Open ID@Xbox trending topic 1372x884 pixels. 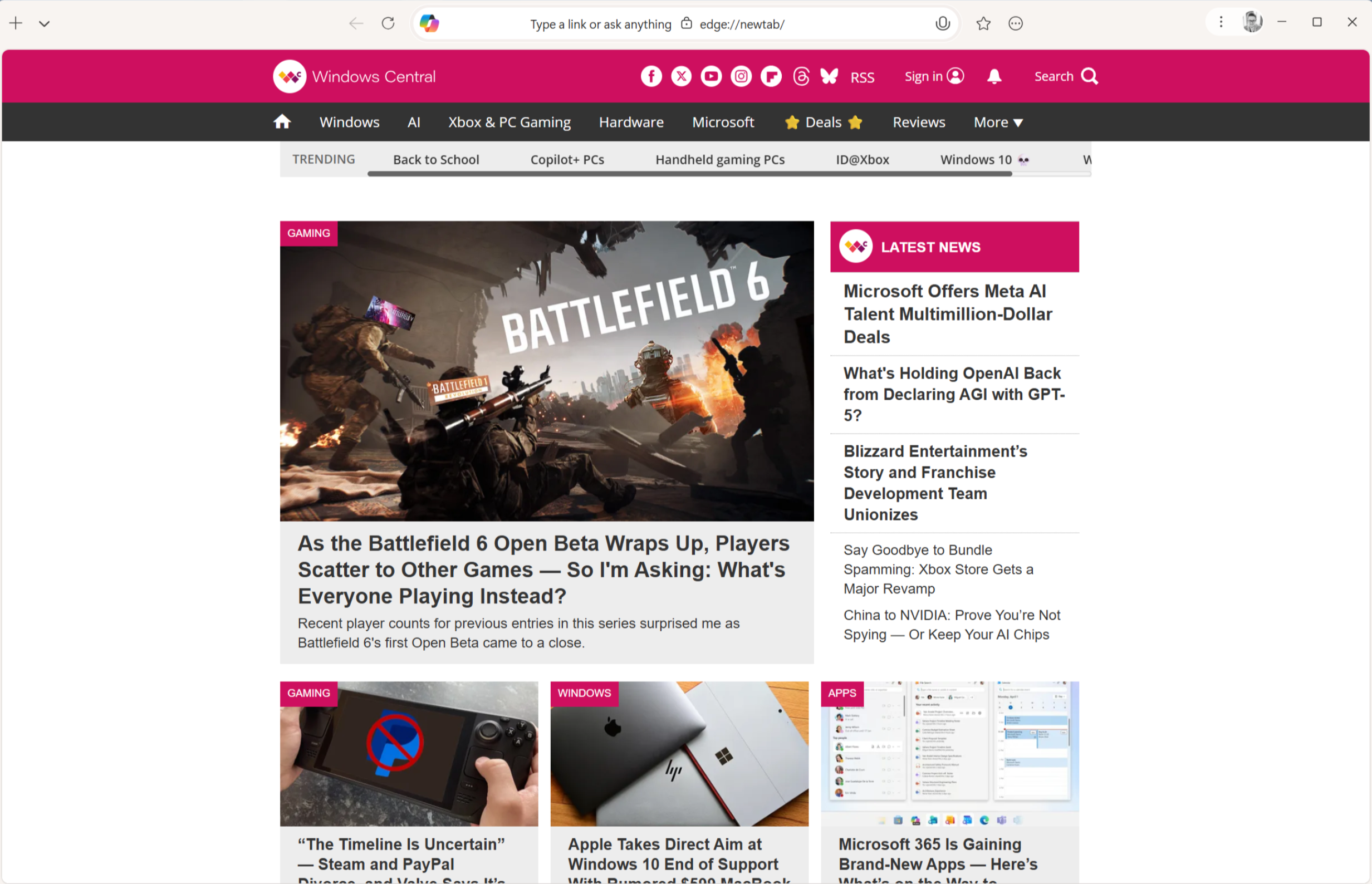pos(863,160)
